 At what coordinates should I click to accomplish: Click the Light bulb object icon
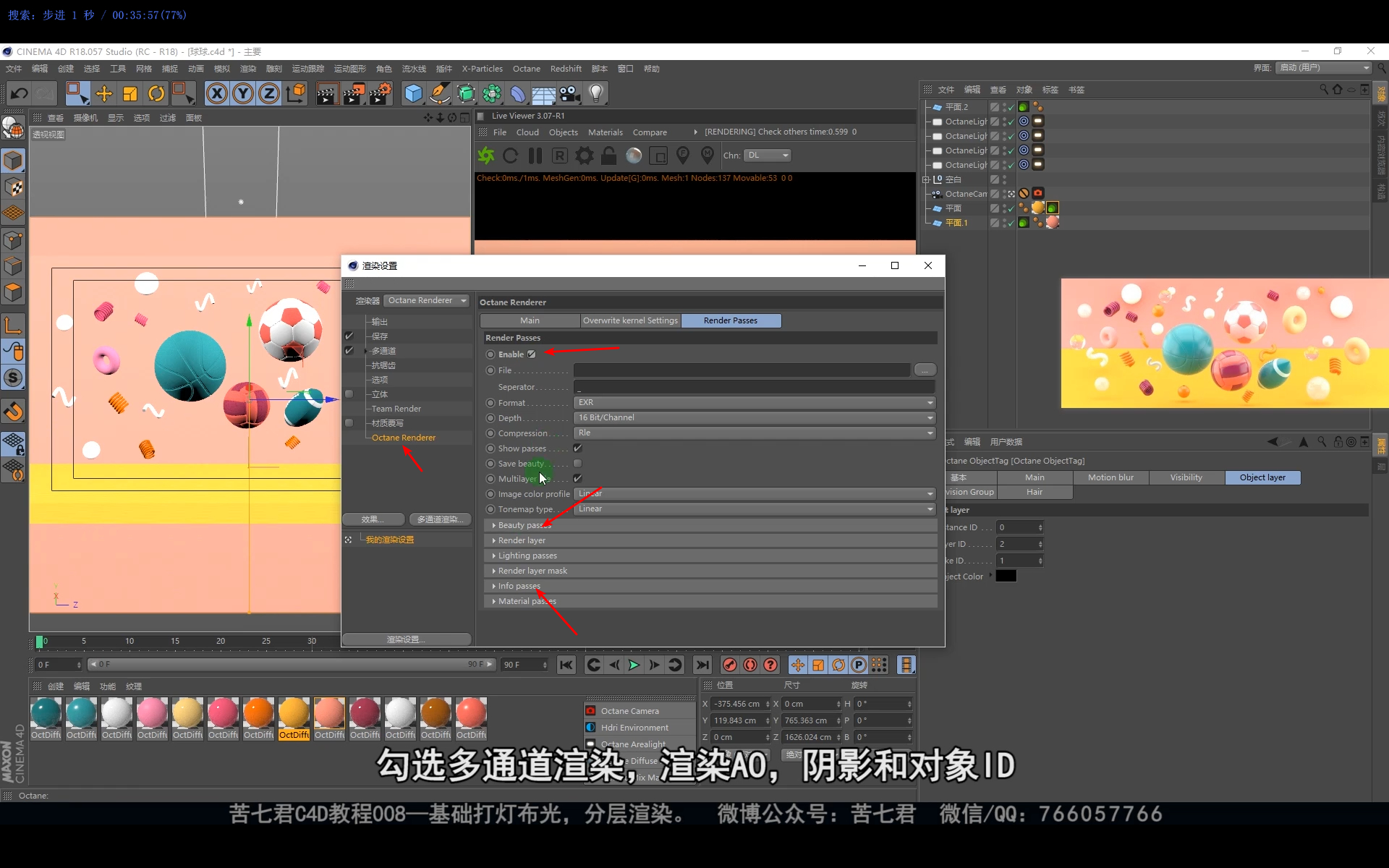(596, 93)
